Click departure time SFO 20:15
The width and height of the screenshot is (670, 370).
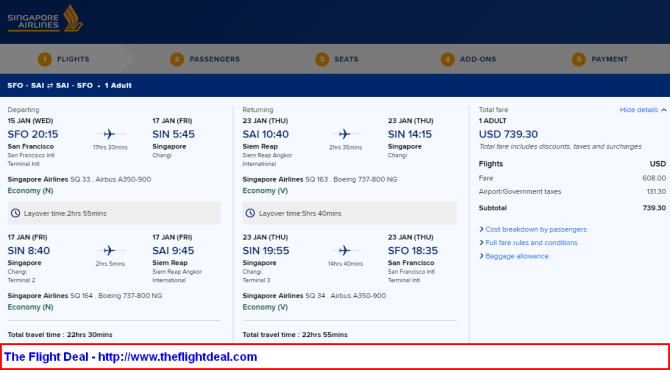33,134
